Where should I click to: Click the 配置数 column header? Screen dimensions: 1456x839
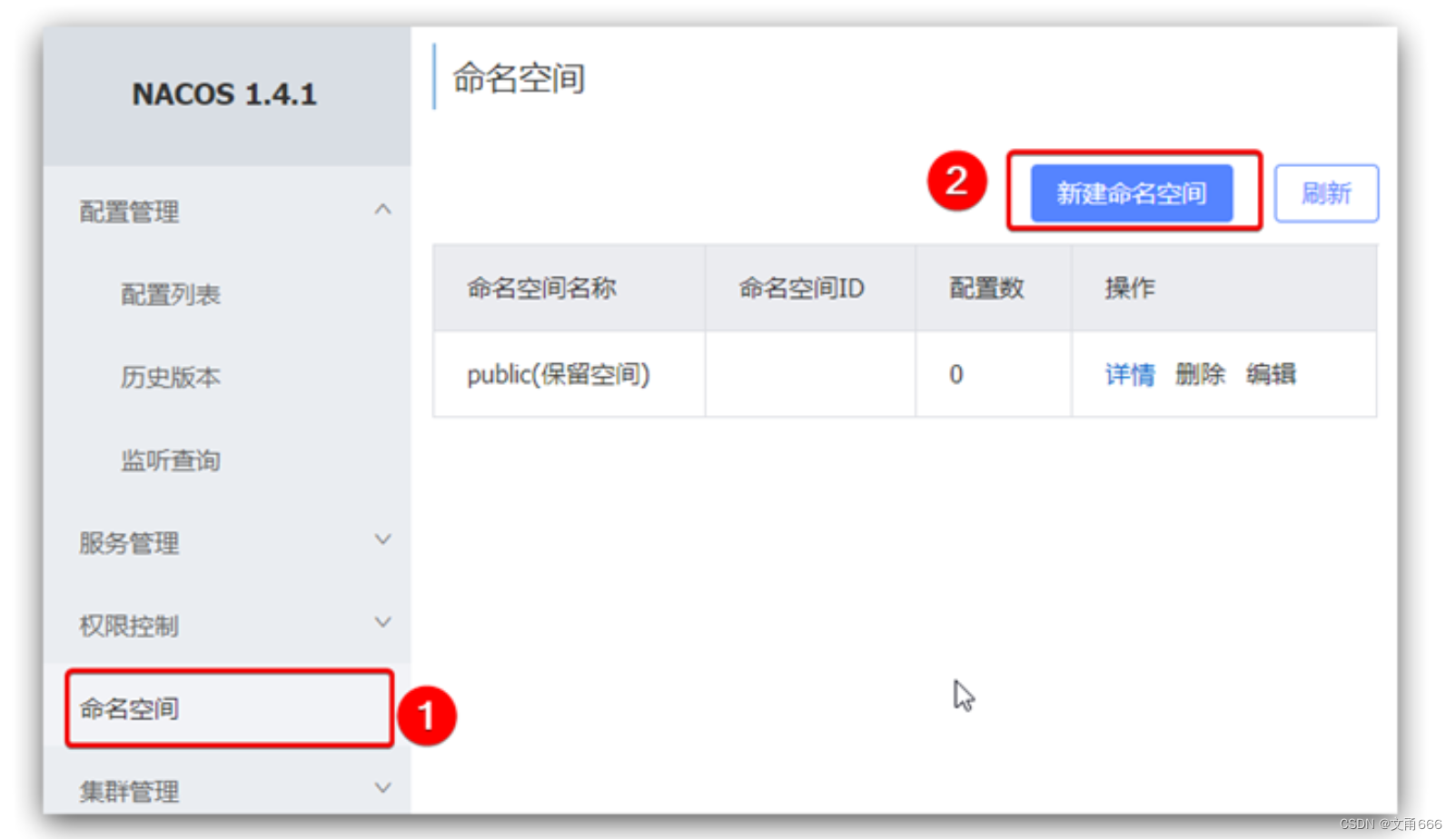pyautogui.click(x=994, y=288)
